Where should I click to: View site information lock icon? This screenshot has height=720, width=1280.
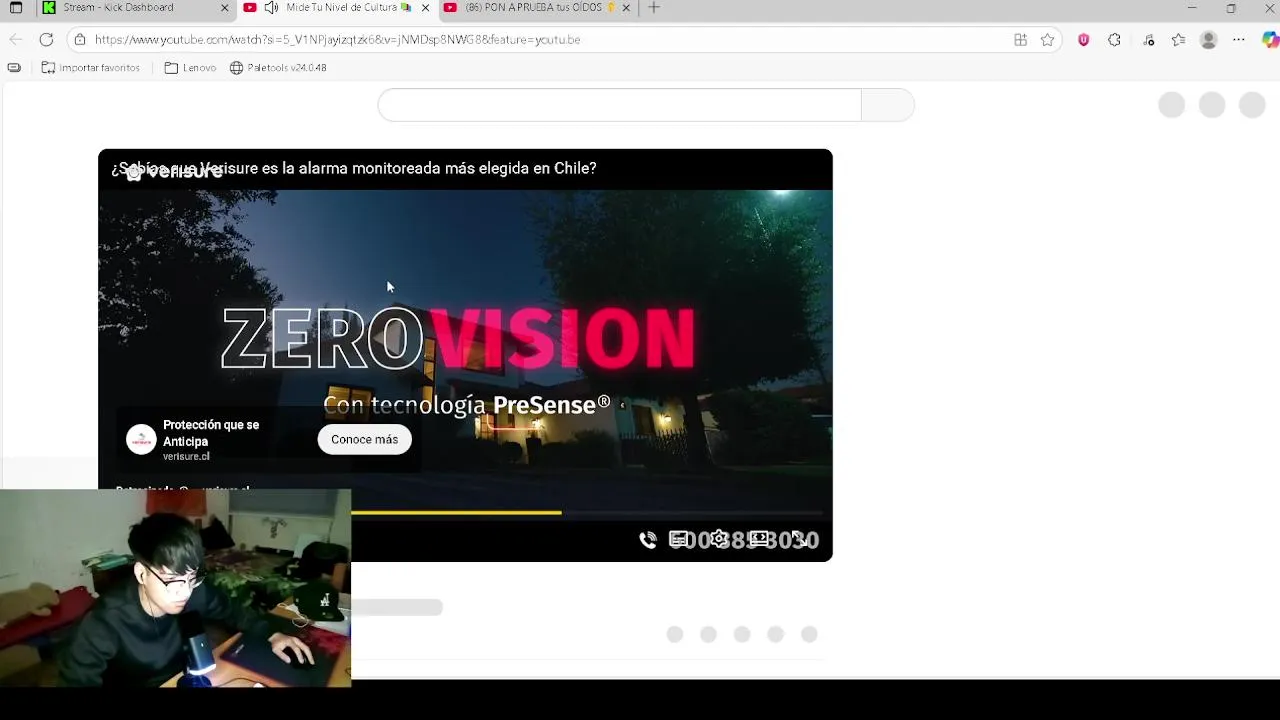click(x=80, y=40)
